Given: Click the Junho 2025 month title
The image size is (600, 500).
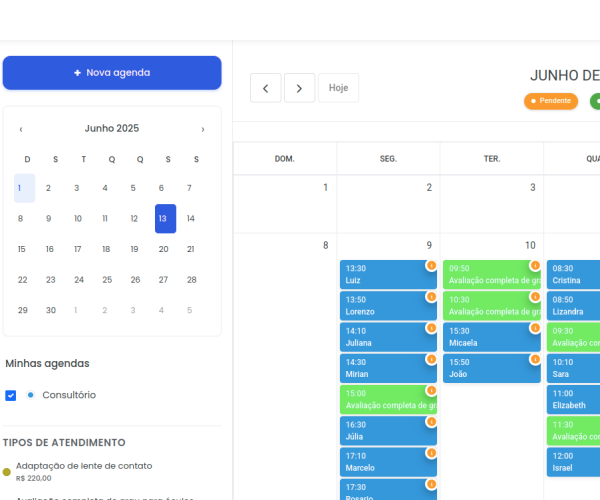Looking at the screenshot, I should click(x=112, y=128).
